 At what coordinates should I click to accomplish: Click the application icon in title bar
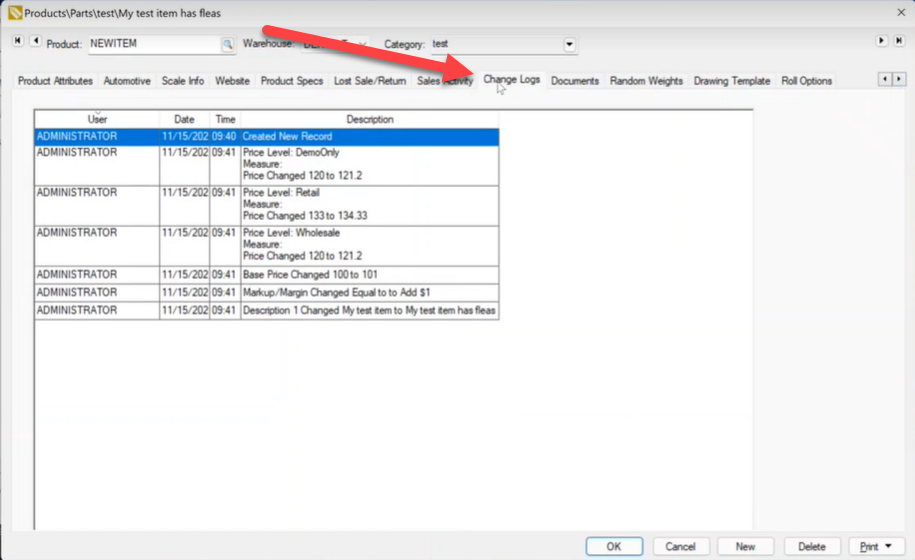pos(13,13)
